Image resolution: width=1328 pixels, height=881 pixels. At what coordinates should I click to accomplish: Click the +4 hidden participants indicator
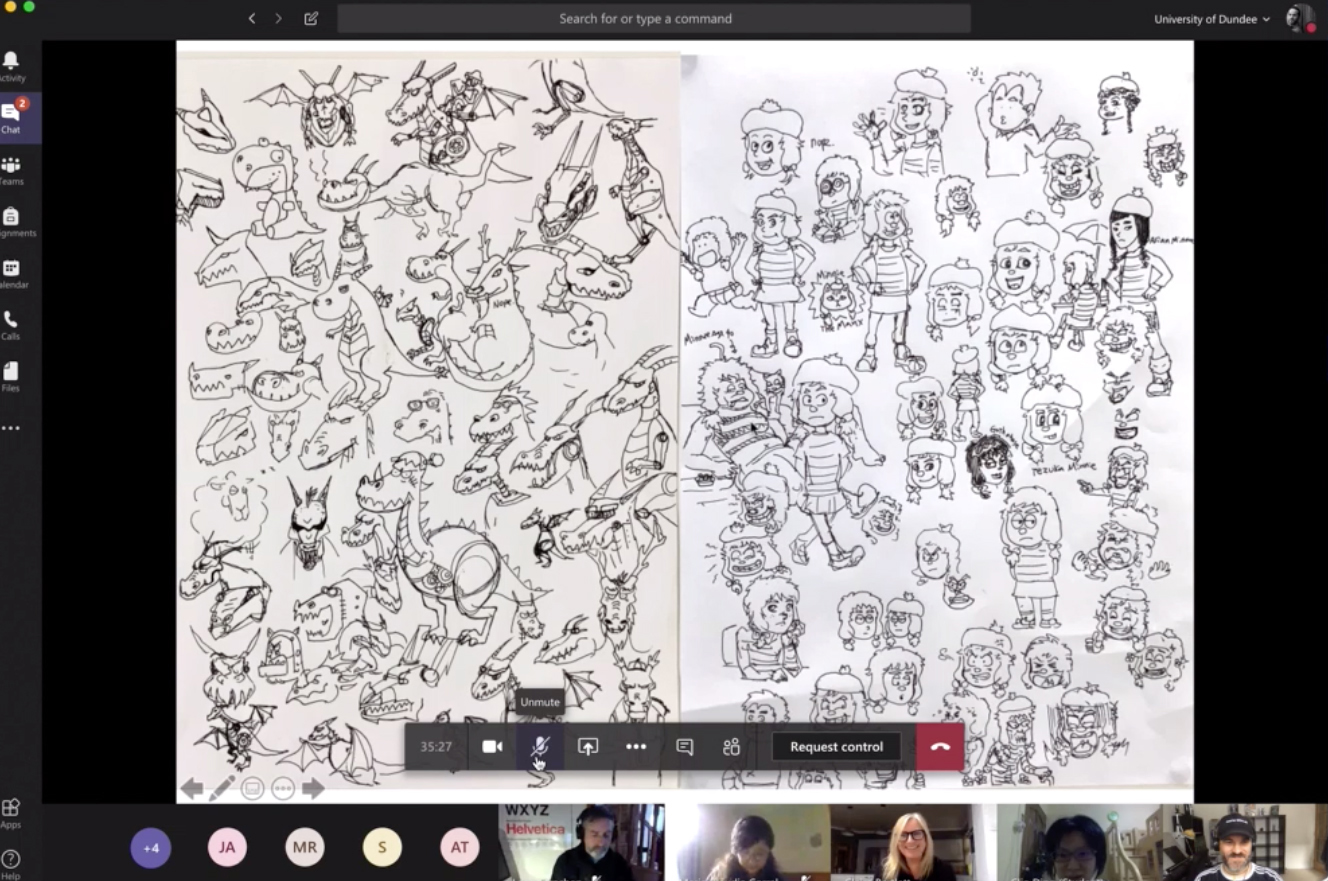(151, 847)
